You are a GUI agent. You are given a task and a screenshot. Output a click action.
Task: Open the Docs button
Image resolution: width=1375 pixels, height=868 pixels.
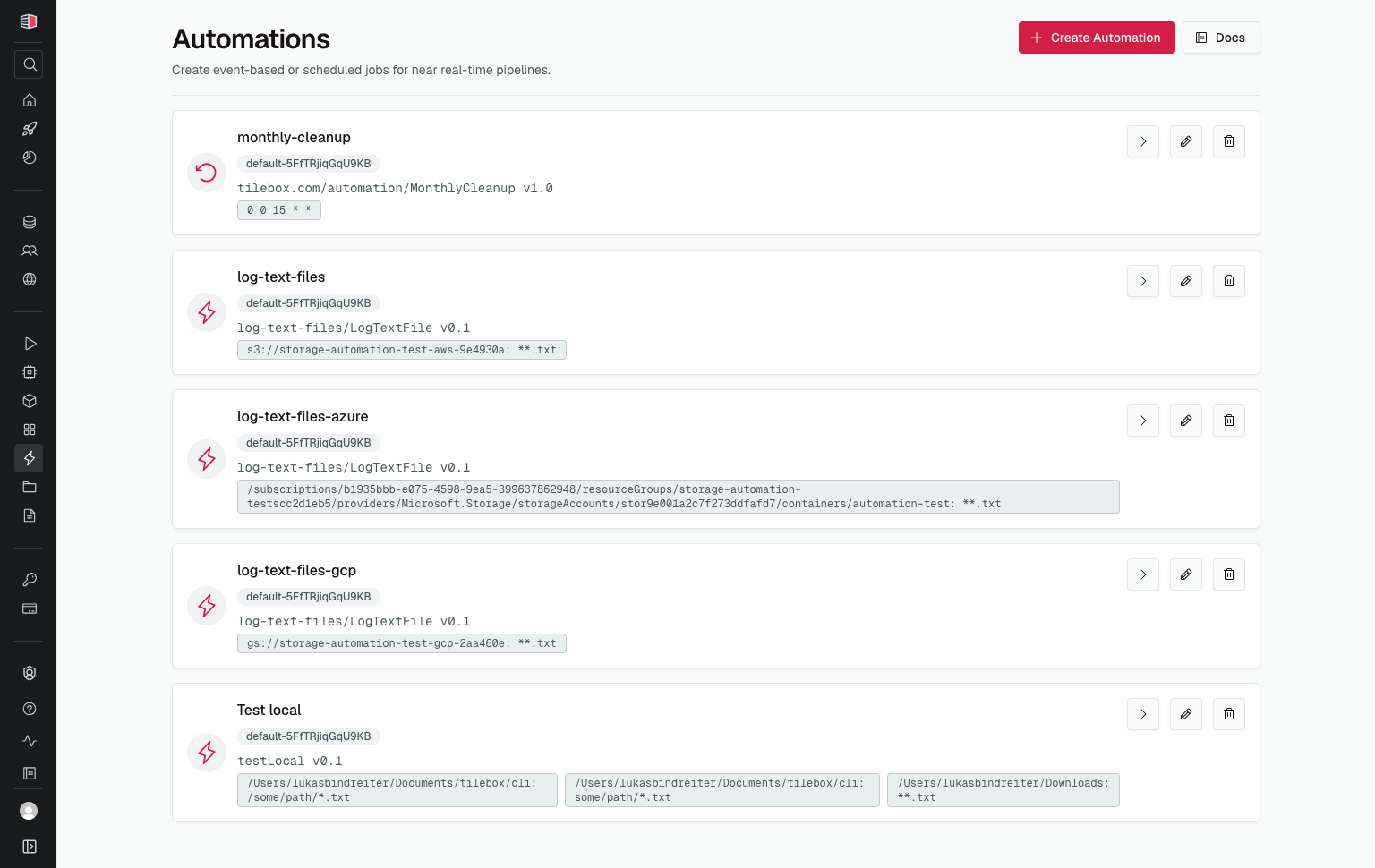coord(1221,38)
